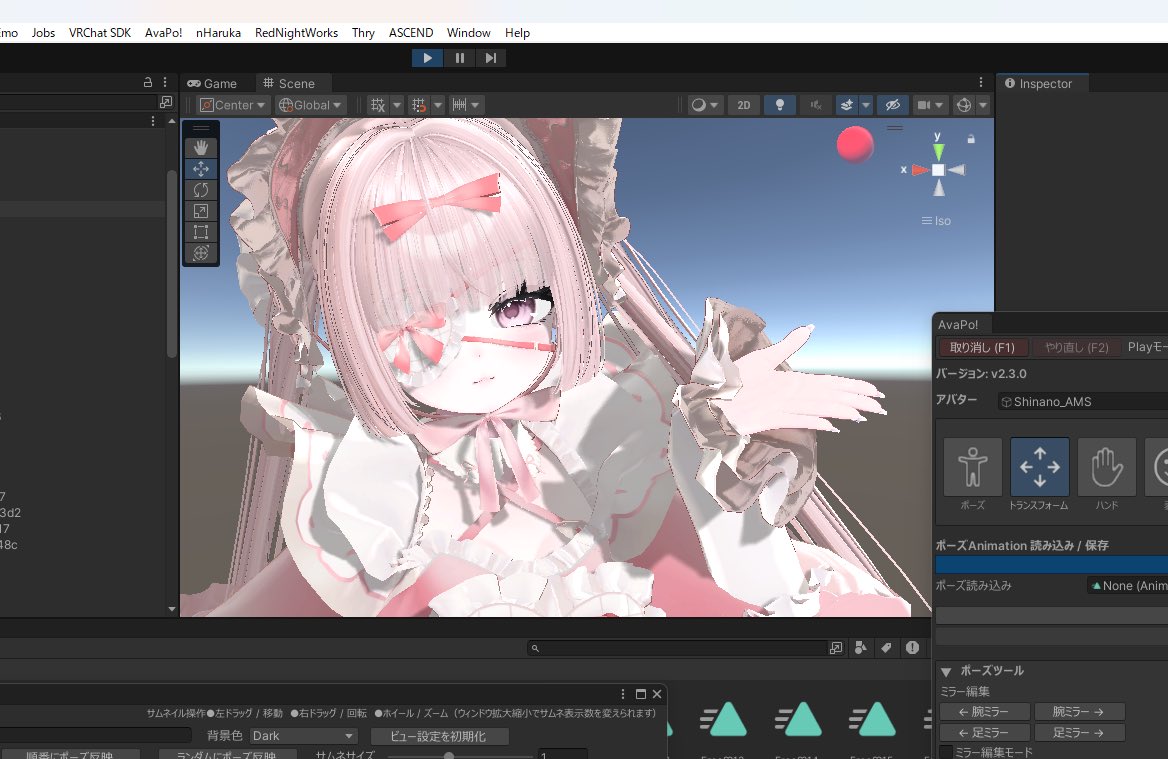The height and width of the screenshot is (759, 1168).
Task: Click the やり直し (F2) redo button
Action: [x=1076, y=347]
